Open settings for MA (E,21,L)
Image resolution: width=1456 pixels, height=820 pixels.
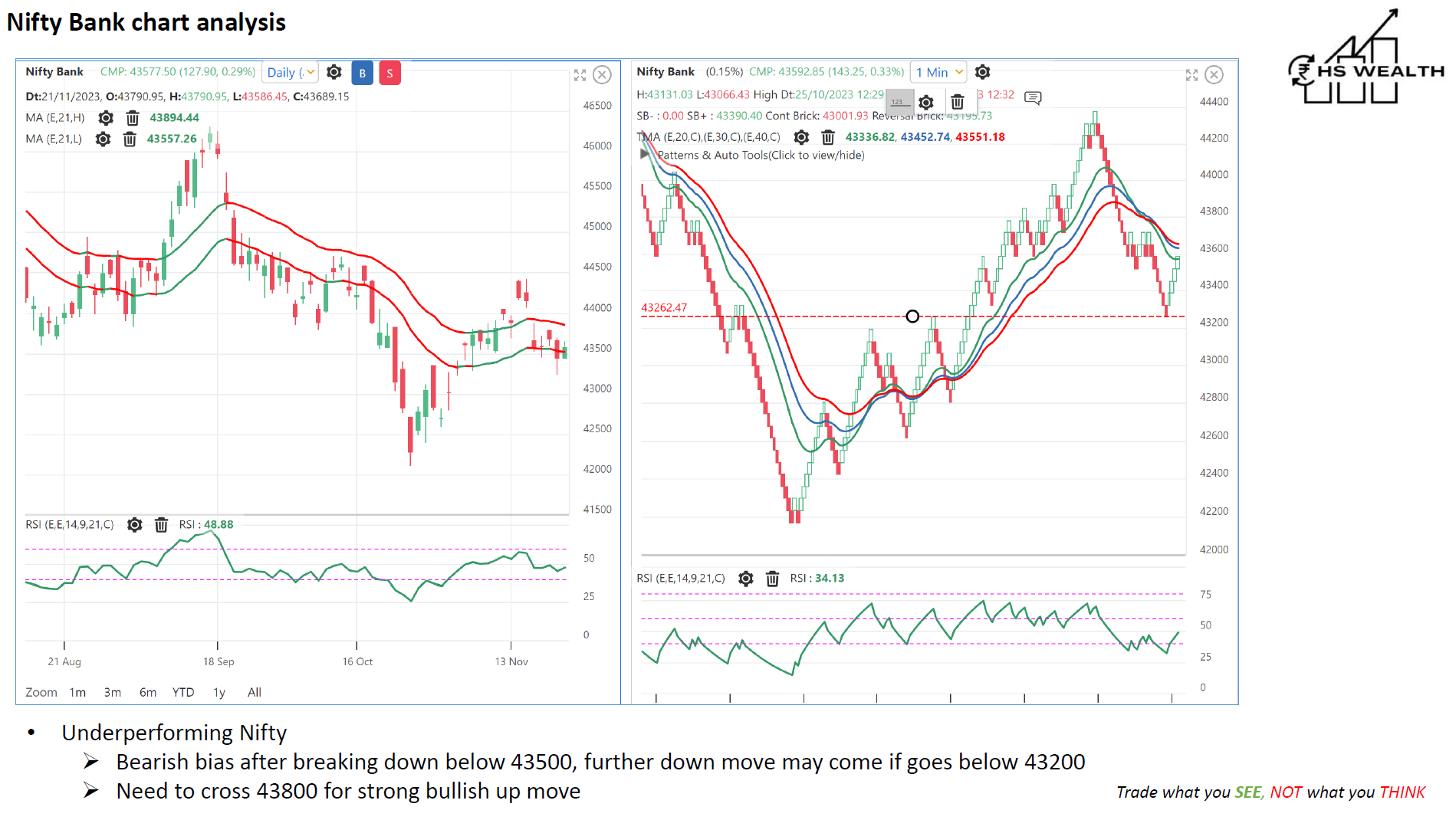(x=103, y=139)
